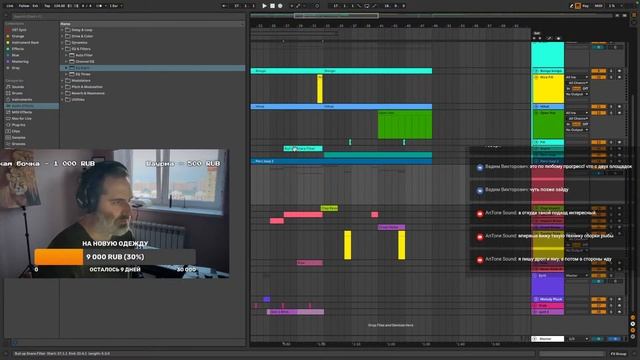Open the MIDI Effects category
The height and width of the screenshot is (360, 640).
pos(22,112)
